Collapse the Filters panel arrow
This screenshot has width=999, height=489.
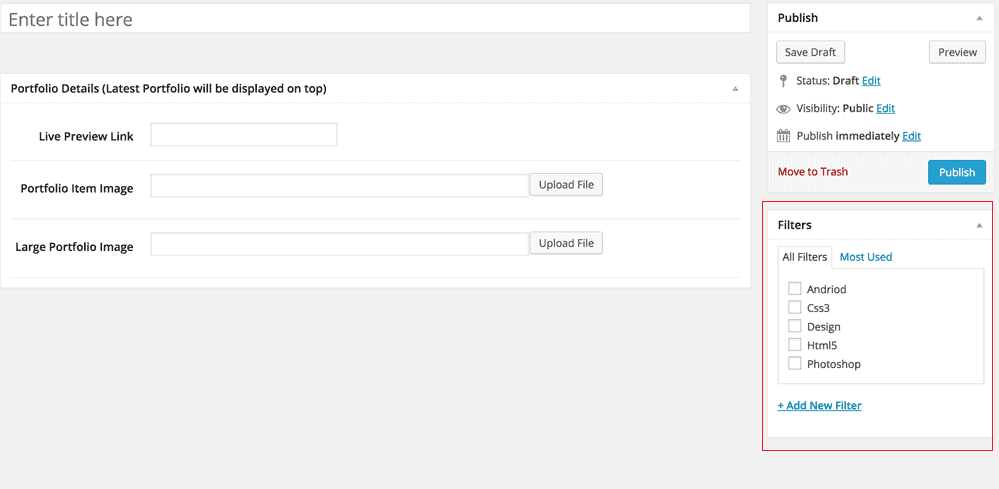click(x=979, y=226)
